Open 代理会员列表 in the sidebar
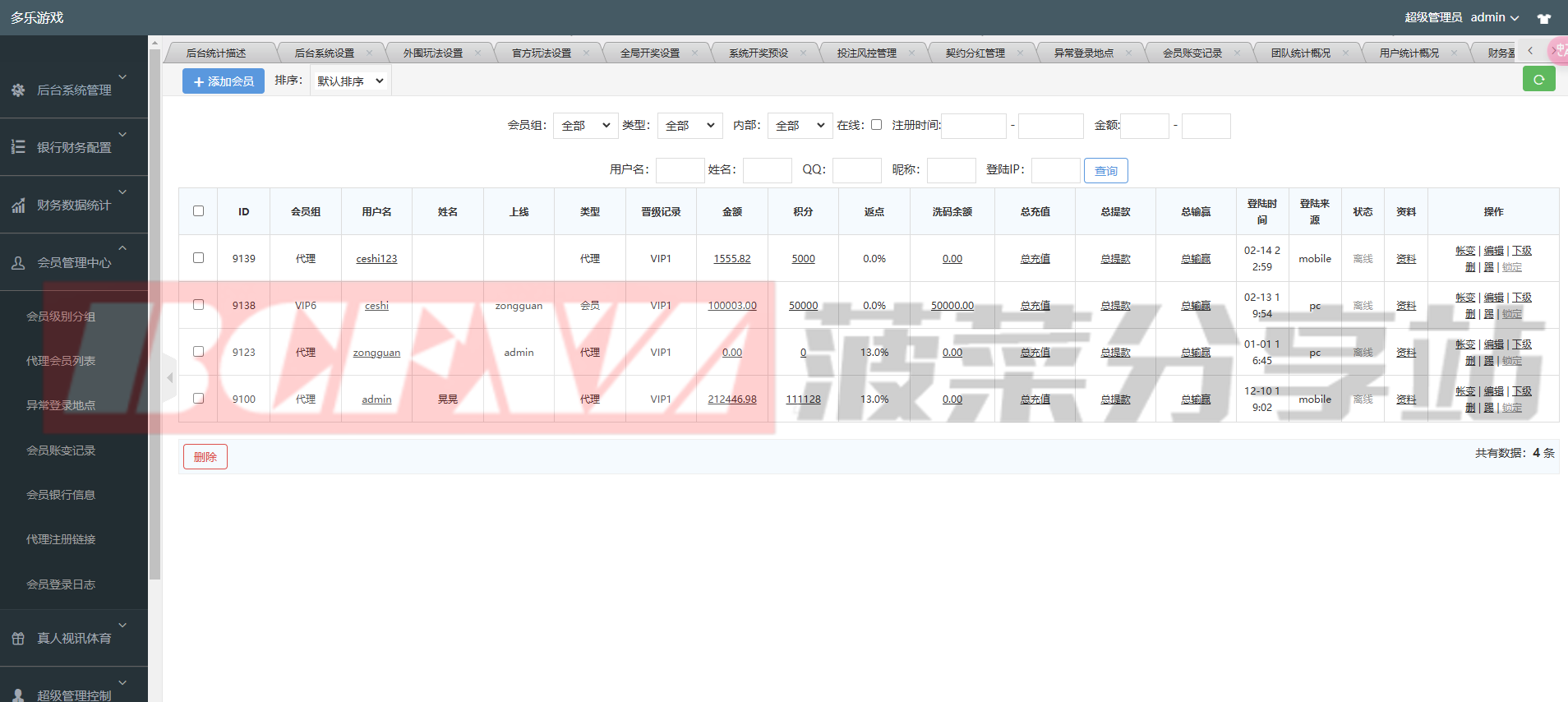The image size is (1568, 702). point(61,361)
